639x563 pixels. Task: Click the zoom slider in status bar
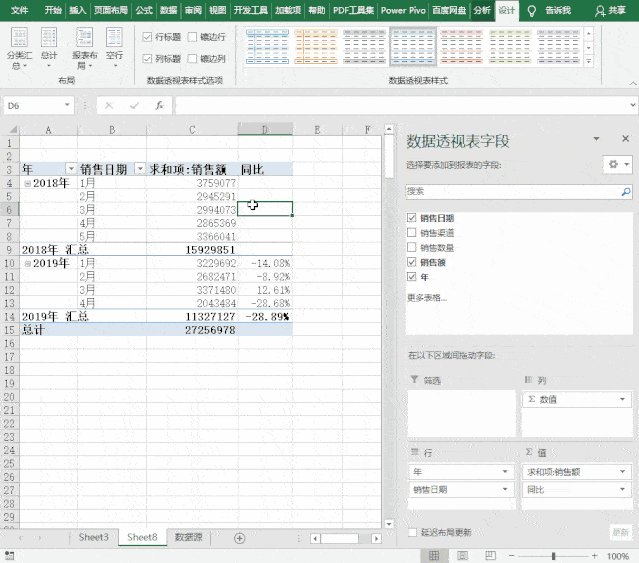553,556
